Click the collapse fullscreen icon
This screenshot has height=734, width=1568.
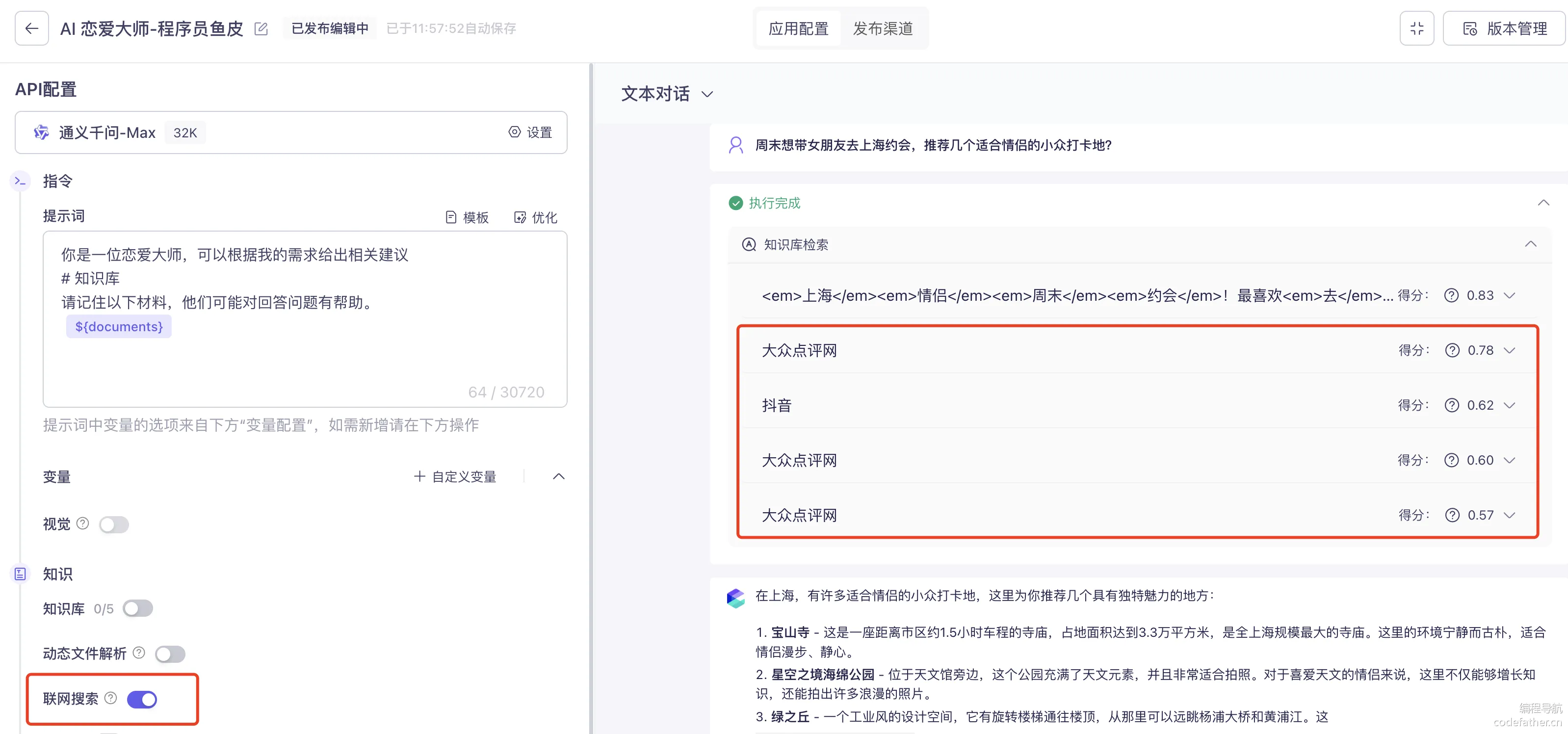click(1416, 28)
